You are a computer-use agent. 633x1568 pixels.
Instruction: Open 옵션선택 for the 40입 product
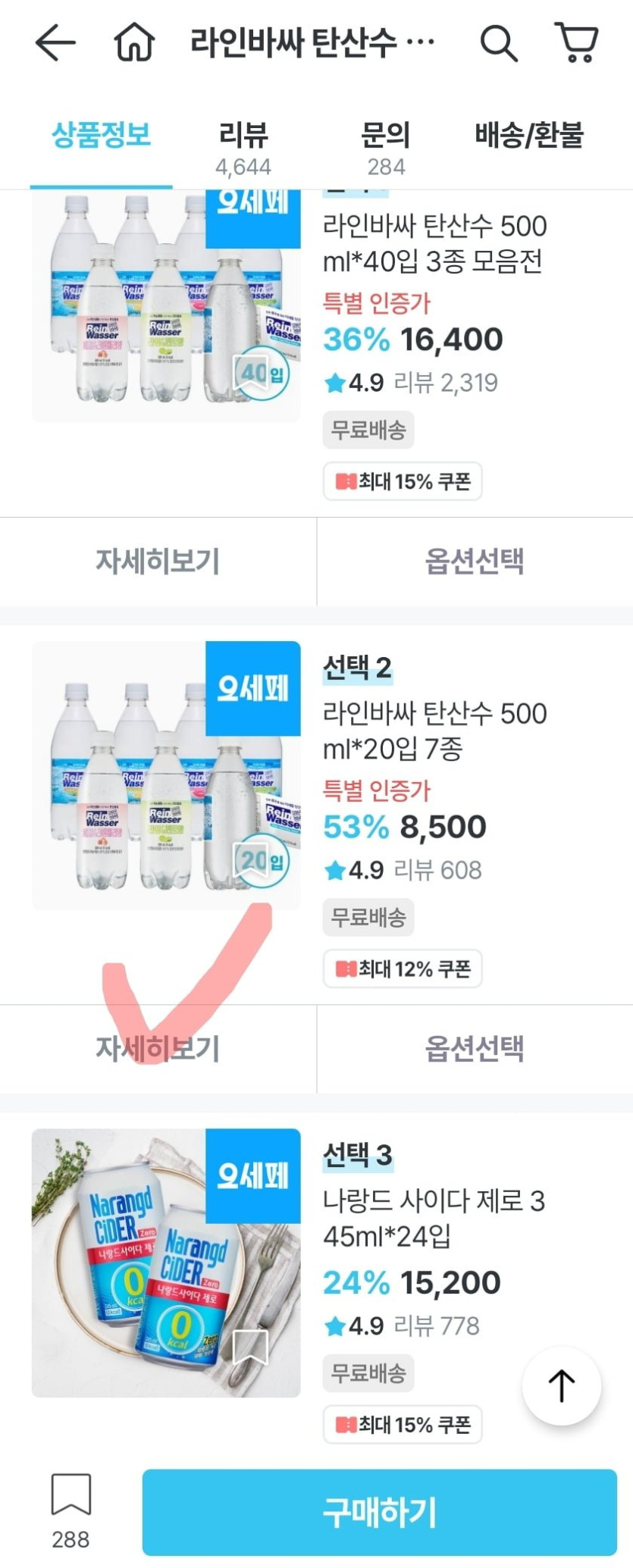475,562
